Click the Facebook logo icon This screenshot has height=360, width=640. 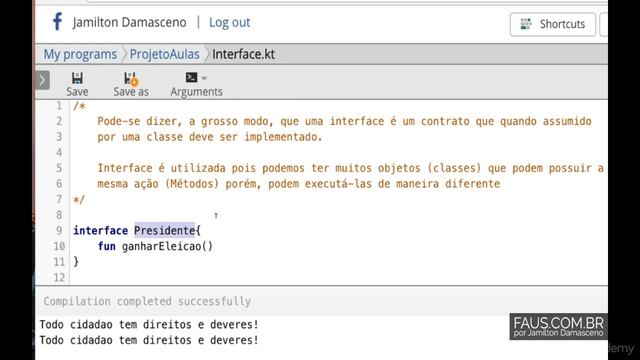point(58,22)
